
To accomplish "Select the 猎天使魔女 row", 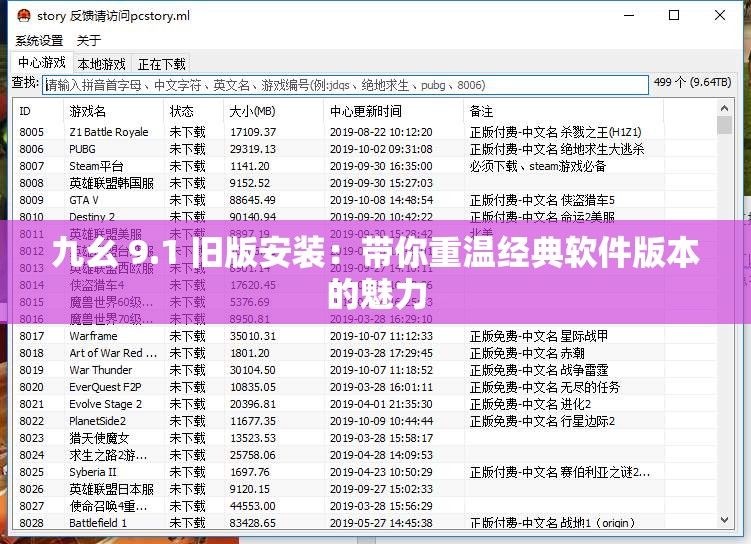I will coord(364,438).
